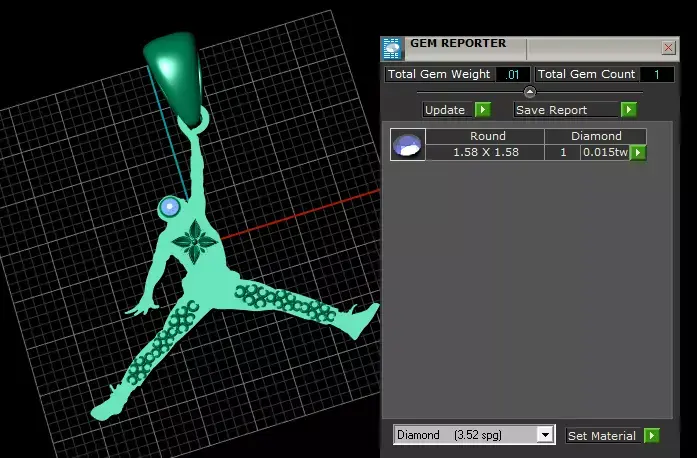This screenshot has height=458, width=697.
Task: Select the dark green bail on the pendant
Action: click(x=176, y=76)
